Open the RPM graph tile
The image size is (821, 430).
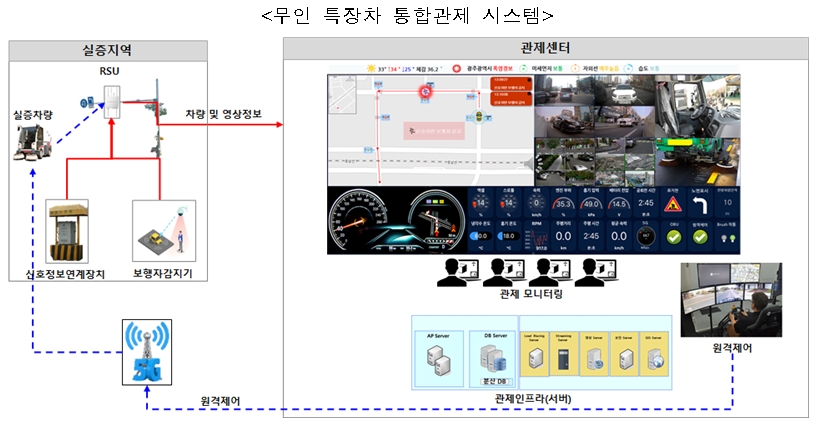[536, 236]
